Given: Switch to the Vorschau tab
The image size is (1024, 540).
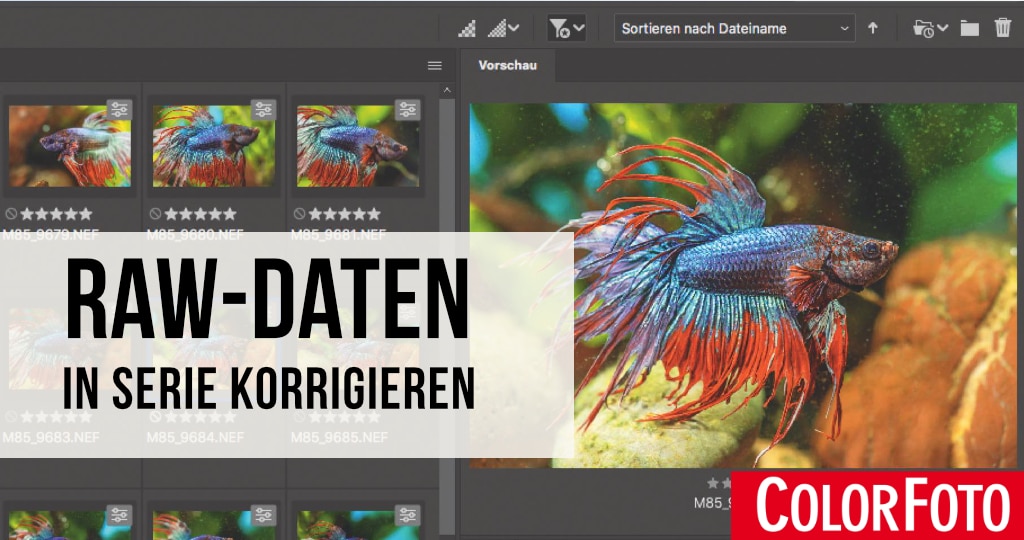Looking at the screenshot, I should pos(507,65).
